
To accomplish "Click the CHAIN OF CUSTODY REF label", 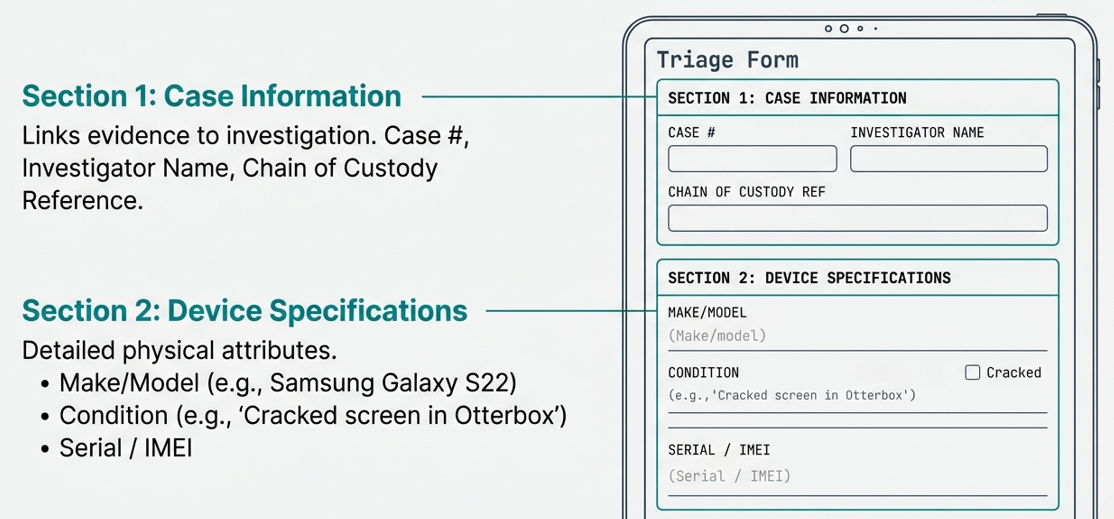I will (746, 191).
